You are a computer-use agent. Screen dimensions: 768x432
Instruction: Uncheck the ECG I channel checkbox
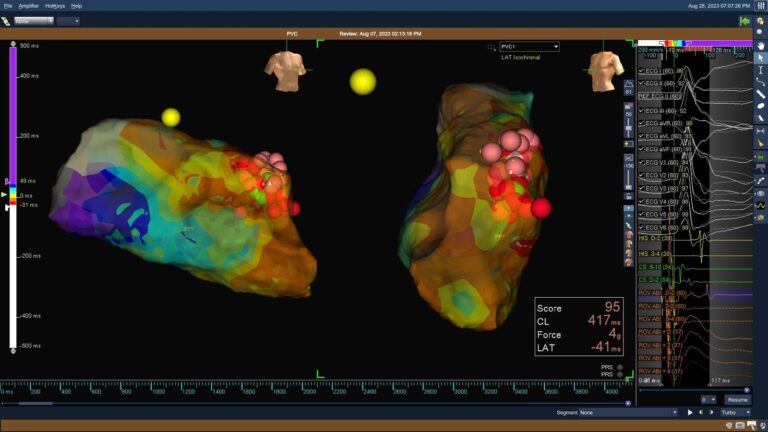[x=641, y=72]
